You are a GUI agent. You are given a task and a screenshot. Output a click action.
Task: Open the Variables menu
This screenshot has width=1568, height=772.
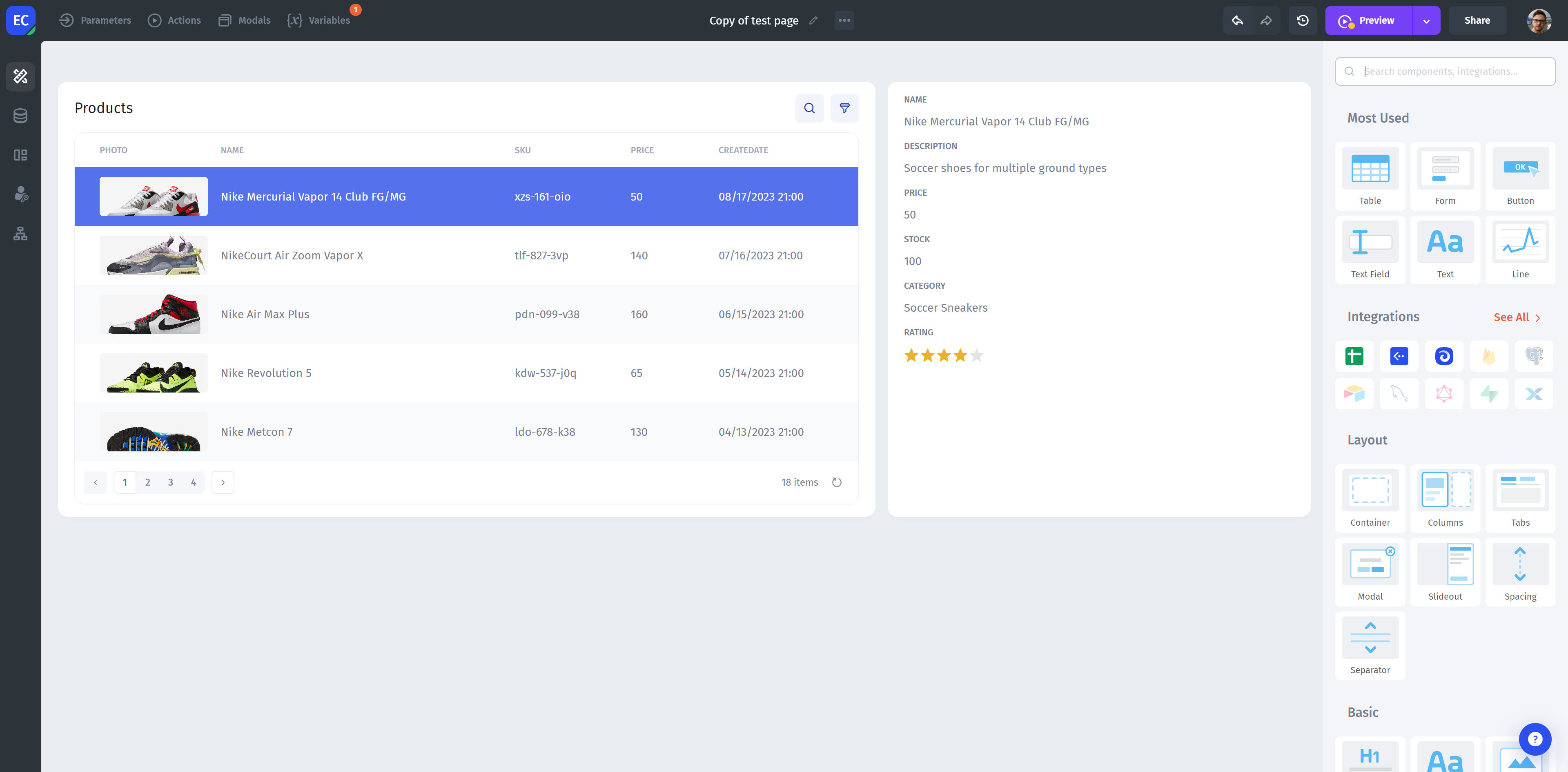[319, 20]
